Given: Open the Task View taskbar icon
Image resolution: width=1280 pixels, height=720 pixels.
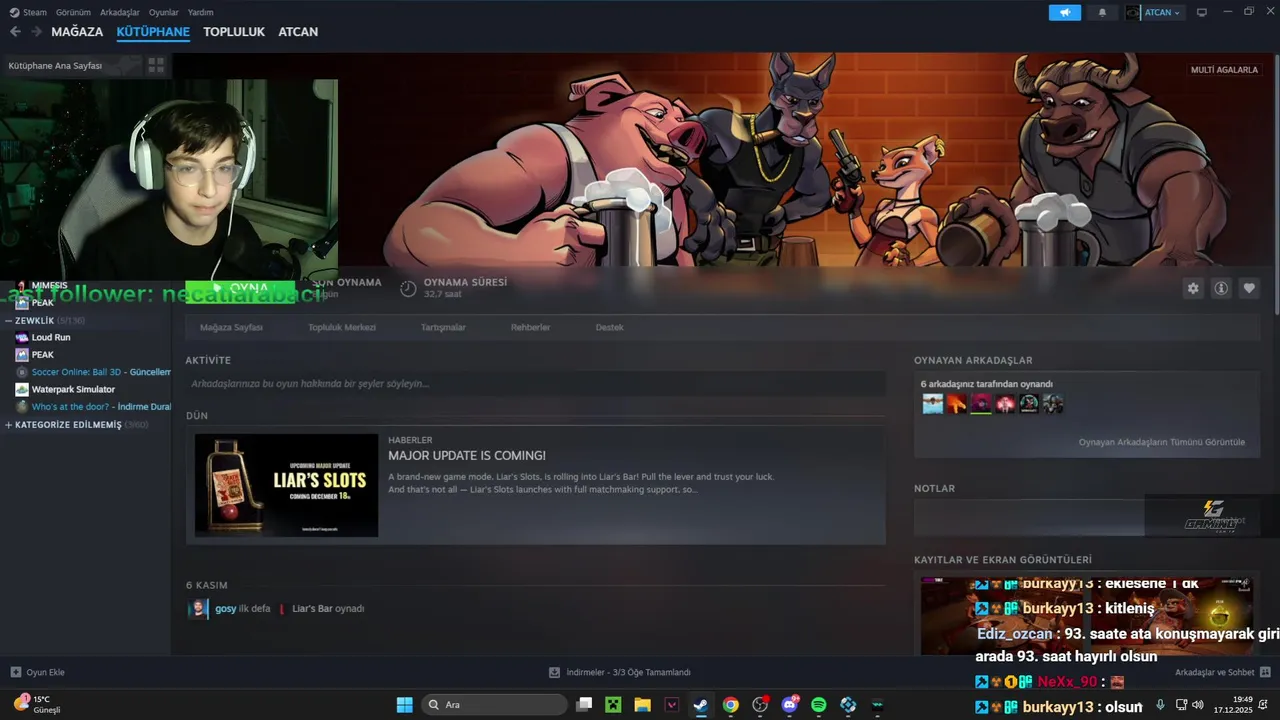Looking at the screenshot, I should point(584,705).
